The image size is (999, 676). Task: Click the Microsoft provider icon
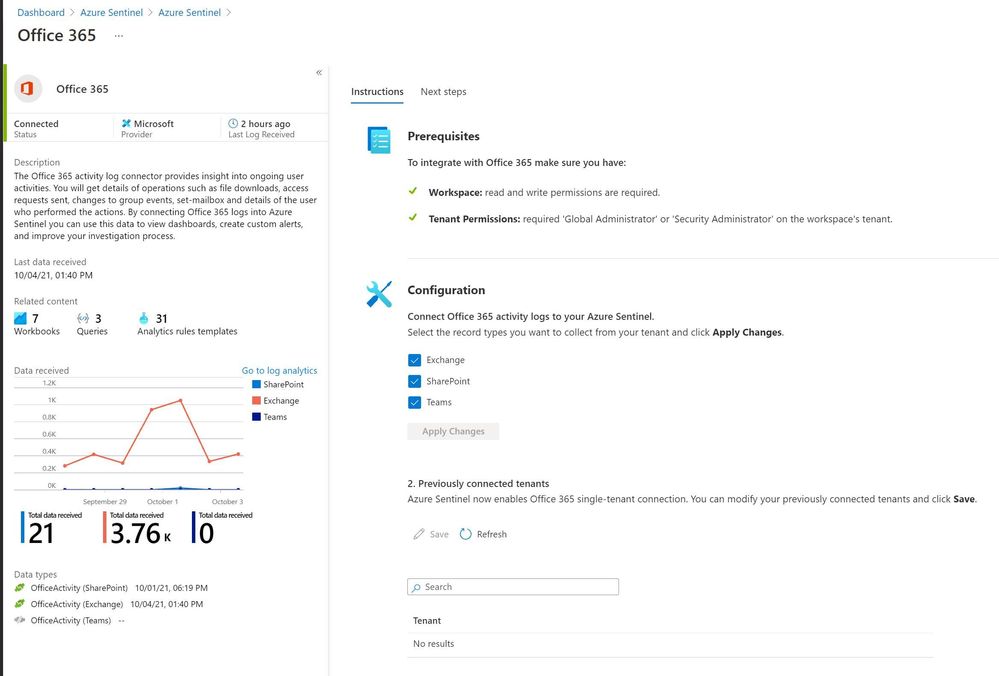tap(126, 124)
